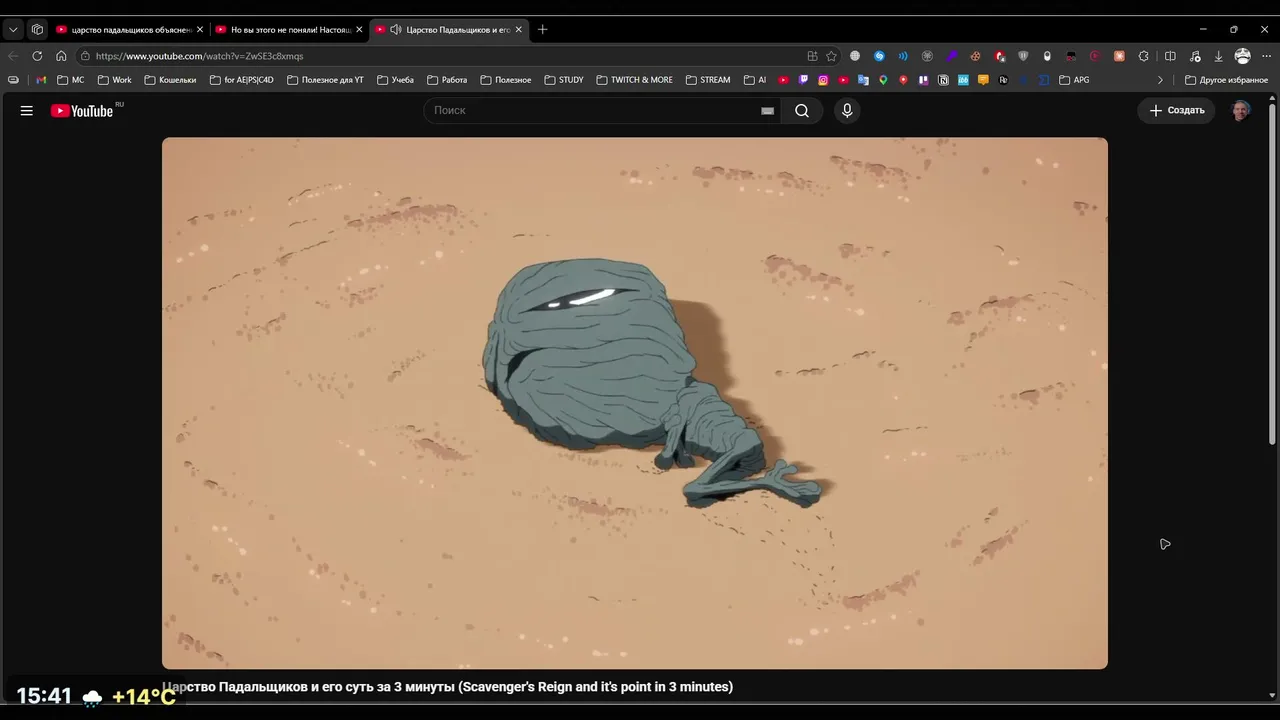Open the 'Work' bookmarks folder
1280x720 pixels.
tap(114, 80)
